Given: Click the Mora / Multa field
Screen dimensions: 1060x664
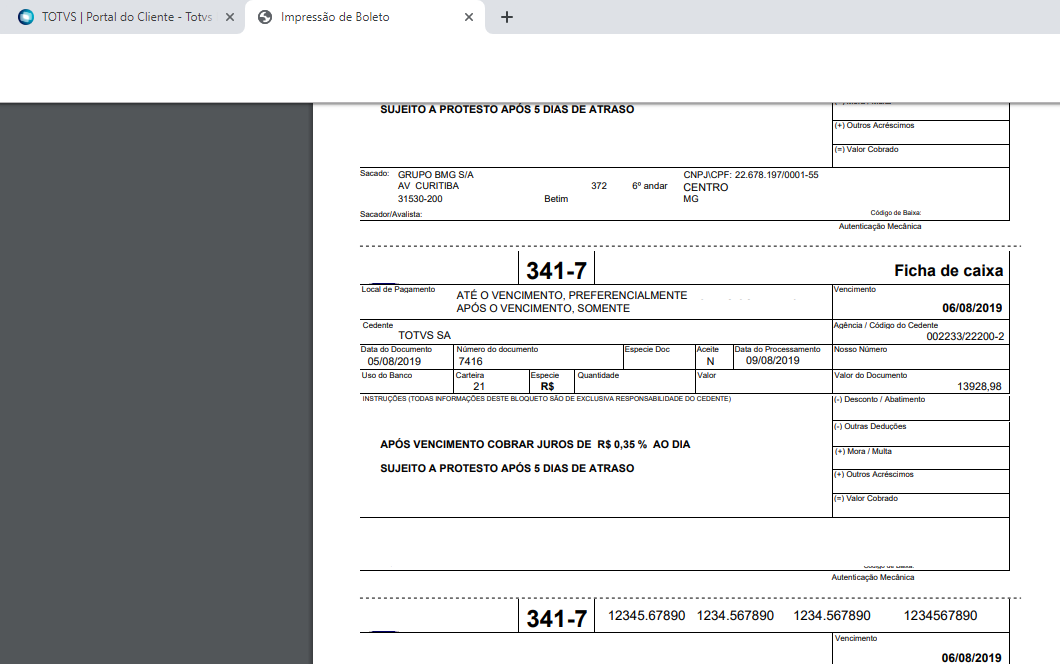Looking at the screenshot, I should pyautogui.click(x=921, y=458).
